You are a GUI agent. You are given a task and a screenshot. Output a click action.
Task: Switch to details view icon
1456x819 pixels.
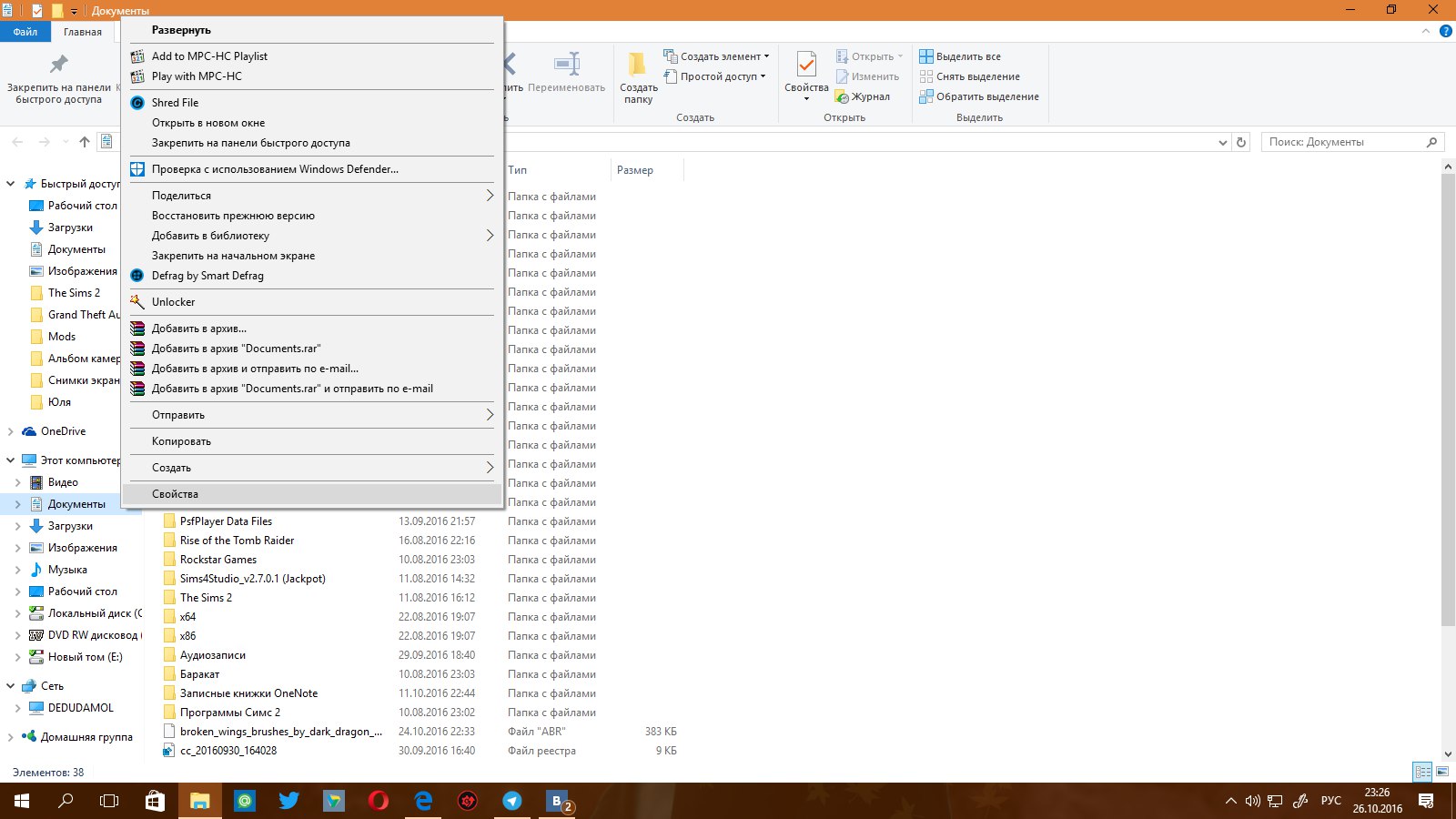click(1422, 772)
